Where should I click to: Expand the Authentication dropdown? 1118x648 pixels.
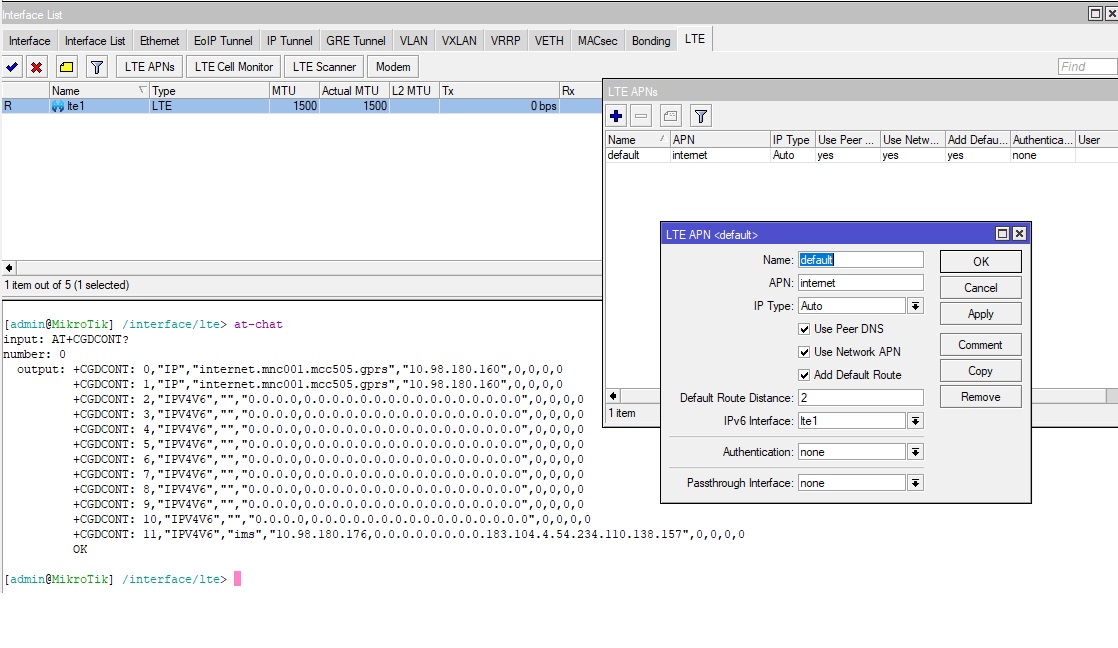pyautogui.click(x=916, y=451)
